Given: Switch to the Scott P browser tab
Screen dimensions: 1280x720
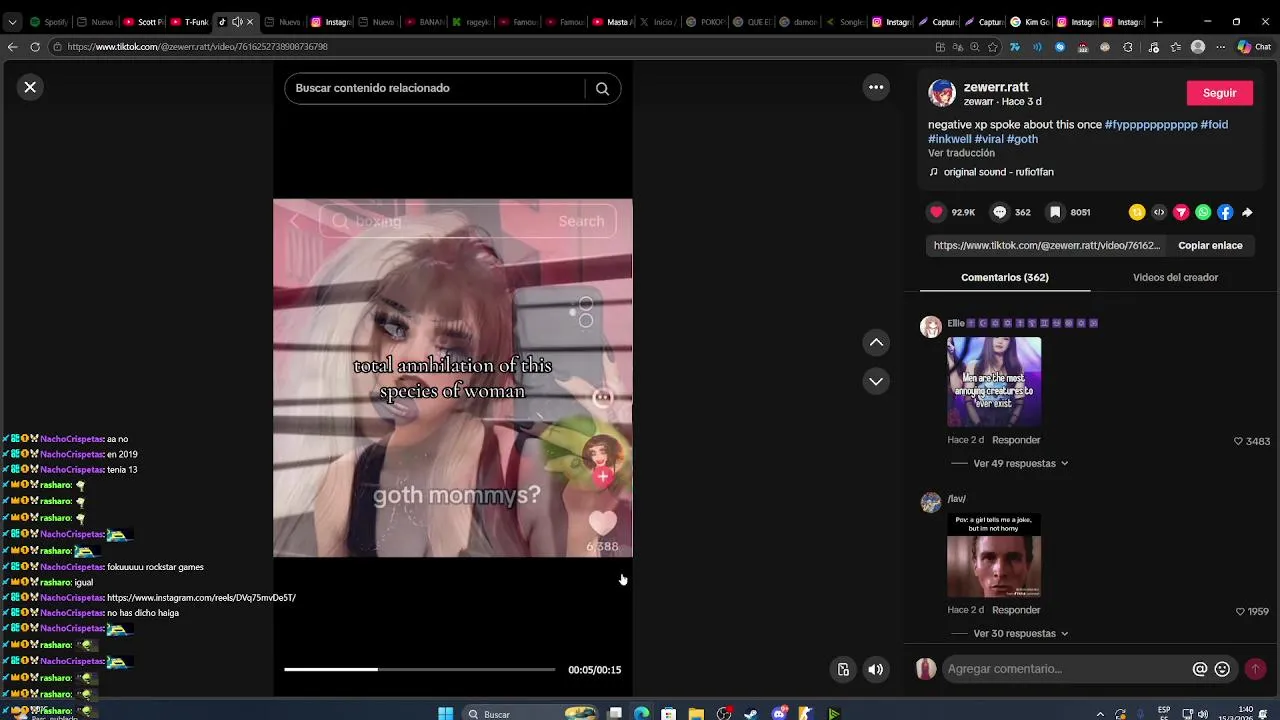Looking at the screenshot, I should point(143,22).
